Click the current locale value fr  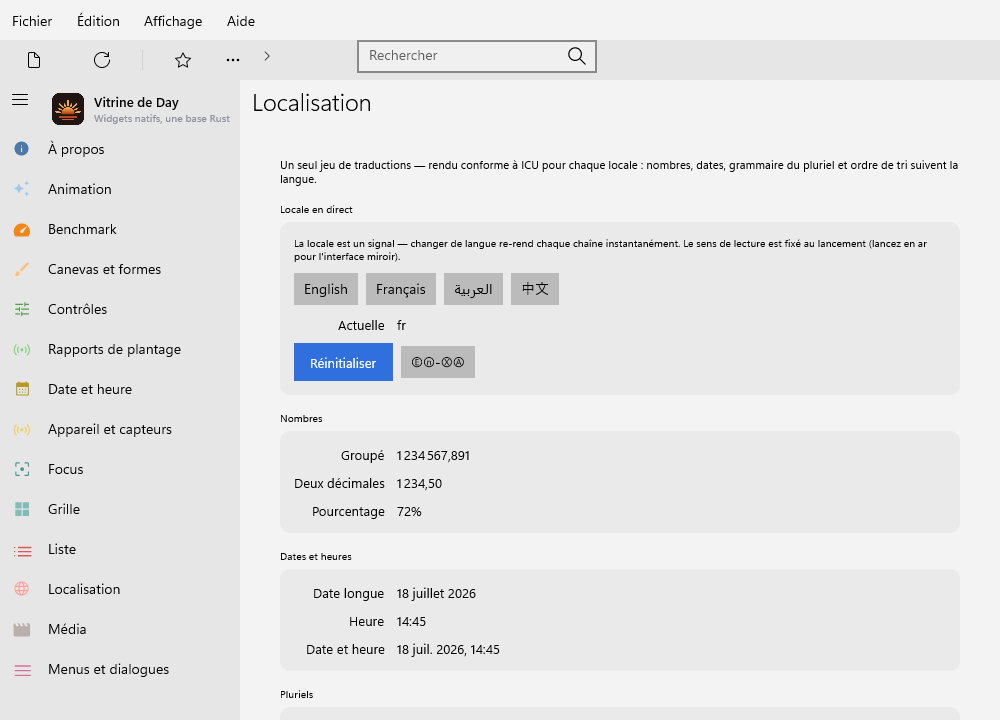coord(401,326)
